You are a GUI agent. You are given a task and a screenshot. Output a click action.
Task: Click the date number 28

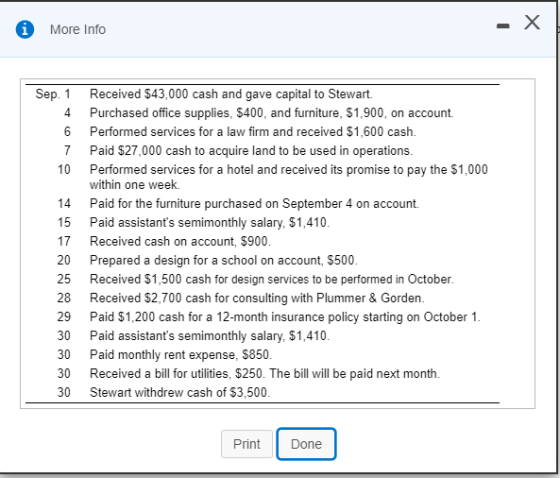(x=64, y=298)
